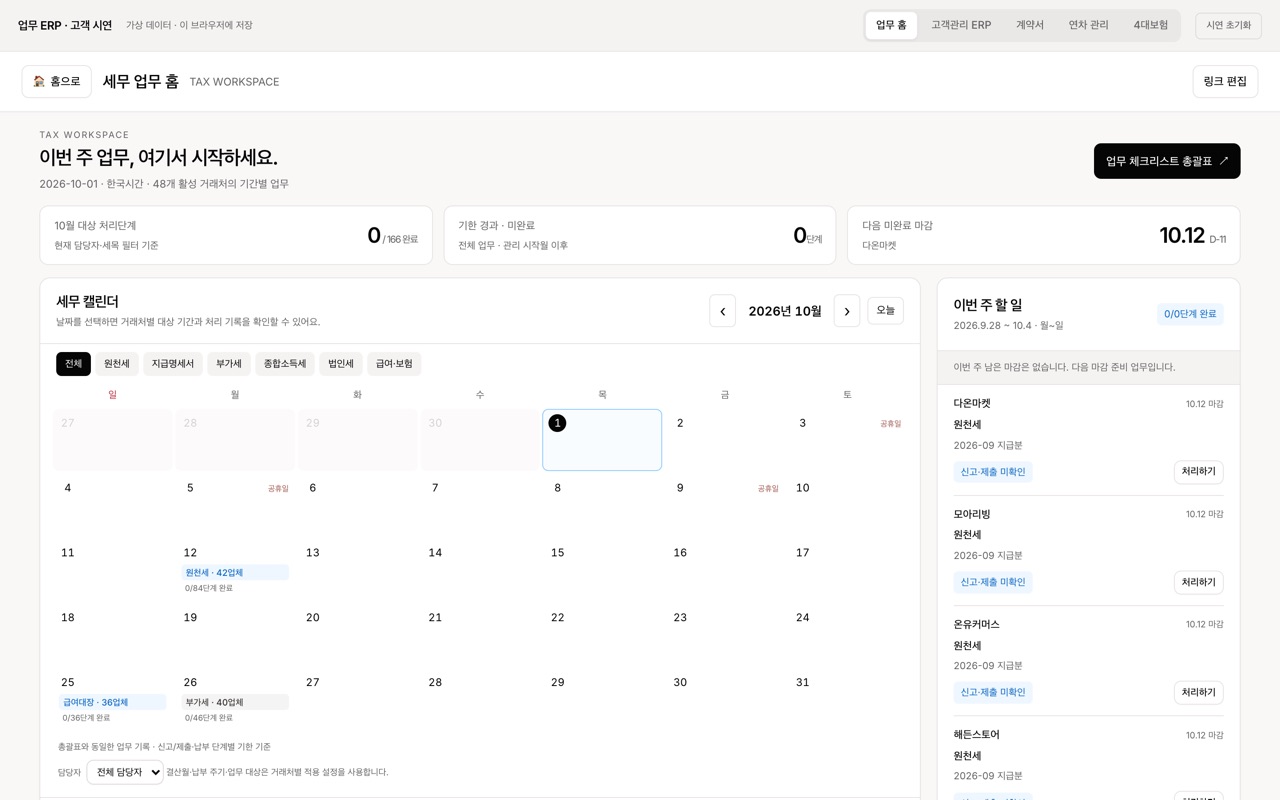Click 처리하기 for 다온마켓
Screen dimensions: 1280x800
point(1199,472)
